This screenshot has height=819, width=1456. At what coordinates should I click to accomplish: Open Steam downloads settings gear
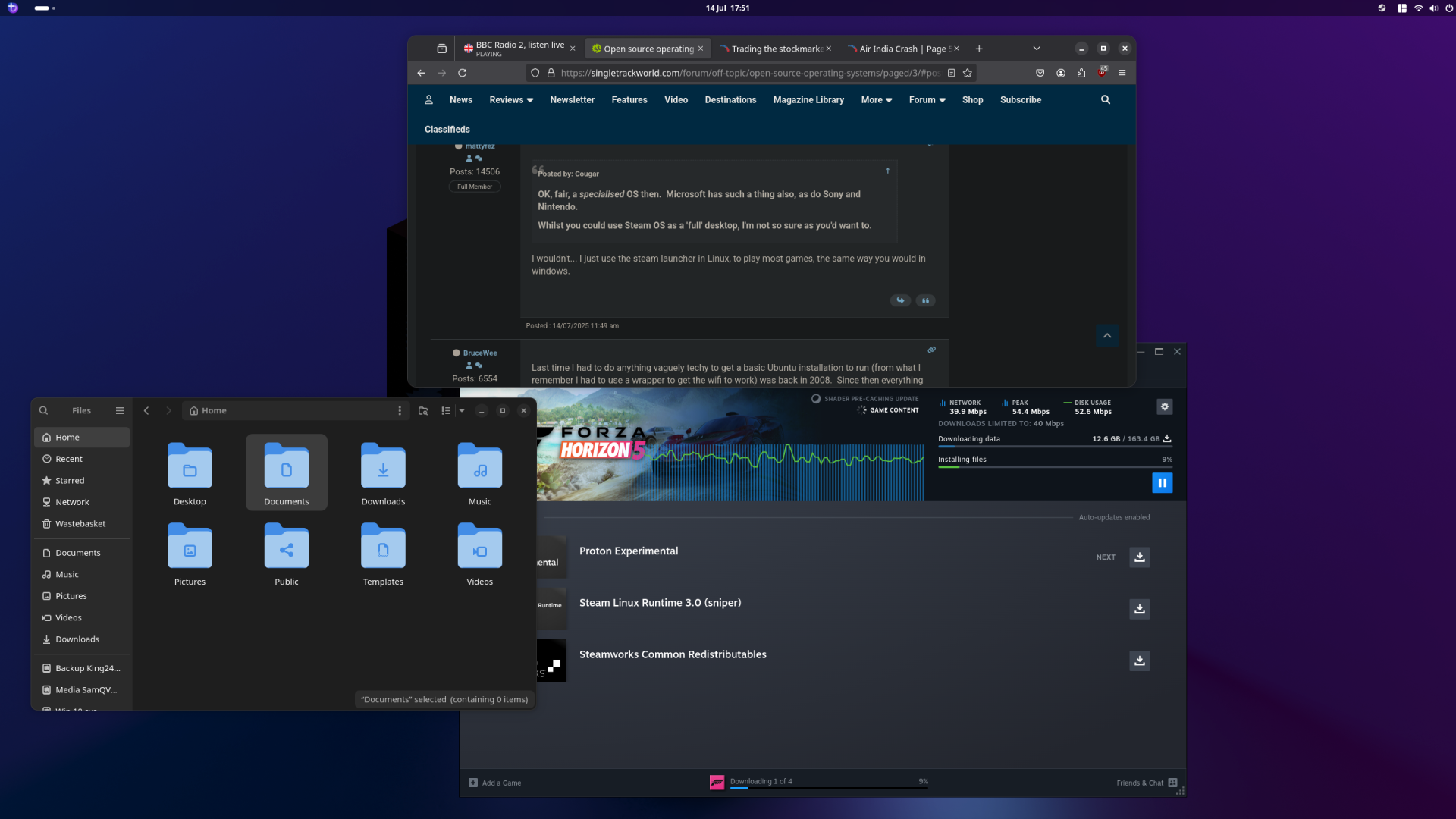tap(1165, 407)
